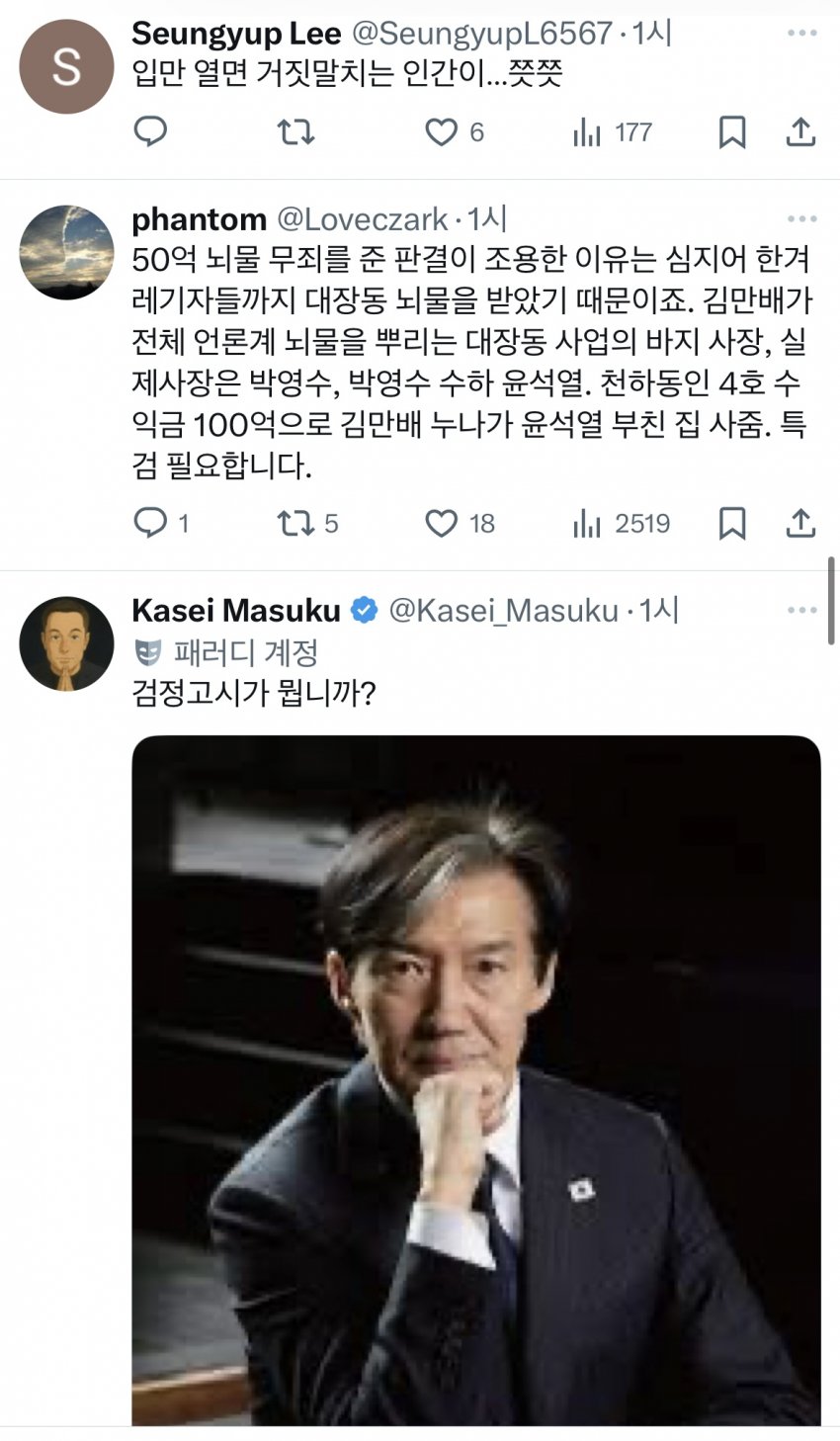Viewport: 840px width, 1441px height.
Task: Share phantom's tweet
Action: click(x=800, y=523)
